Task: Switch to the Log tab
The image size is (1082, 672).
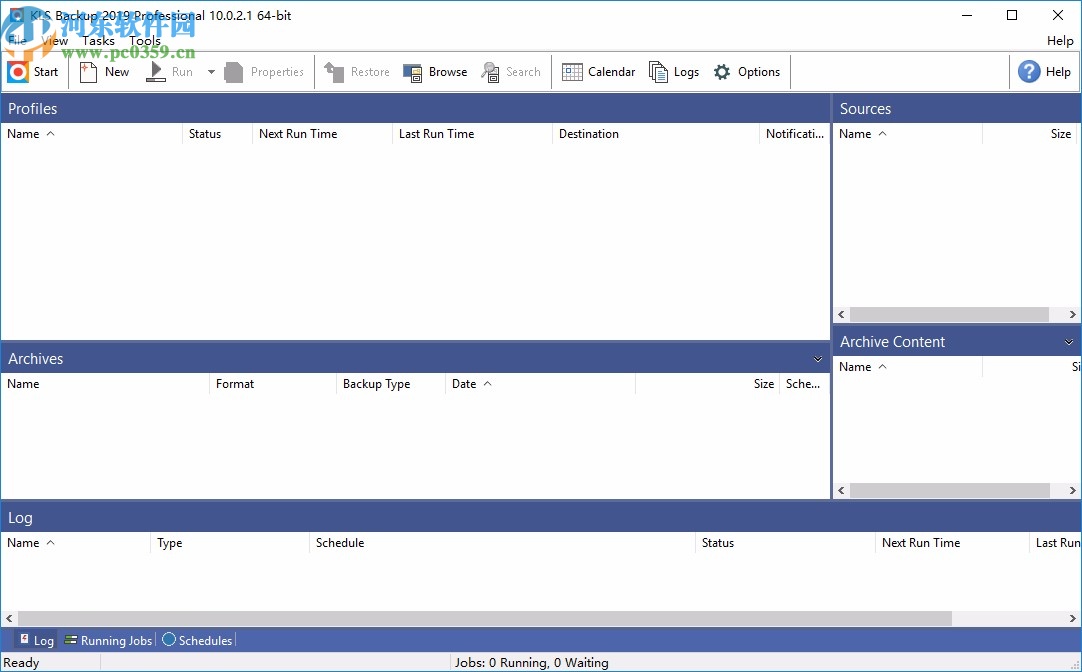Action: click(36, 640)
